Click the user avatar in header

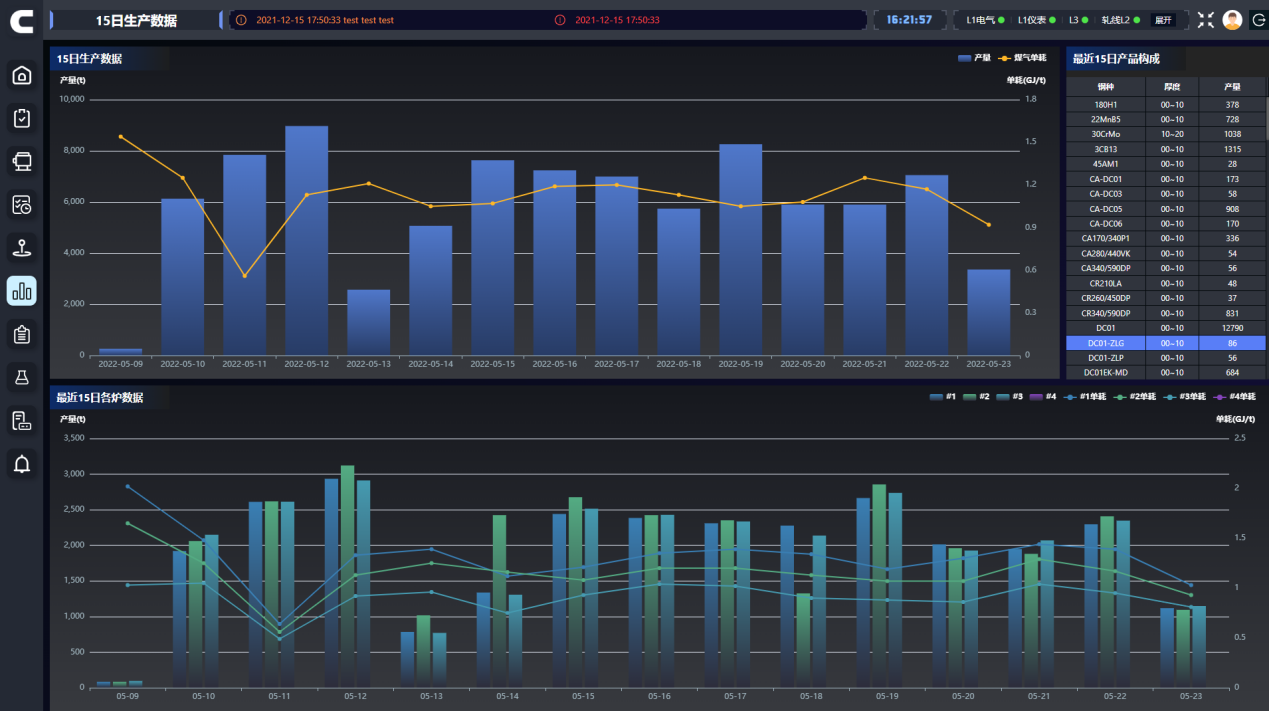pyautogui.click(x=1232, y=20)
